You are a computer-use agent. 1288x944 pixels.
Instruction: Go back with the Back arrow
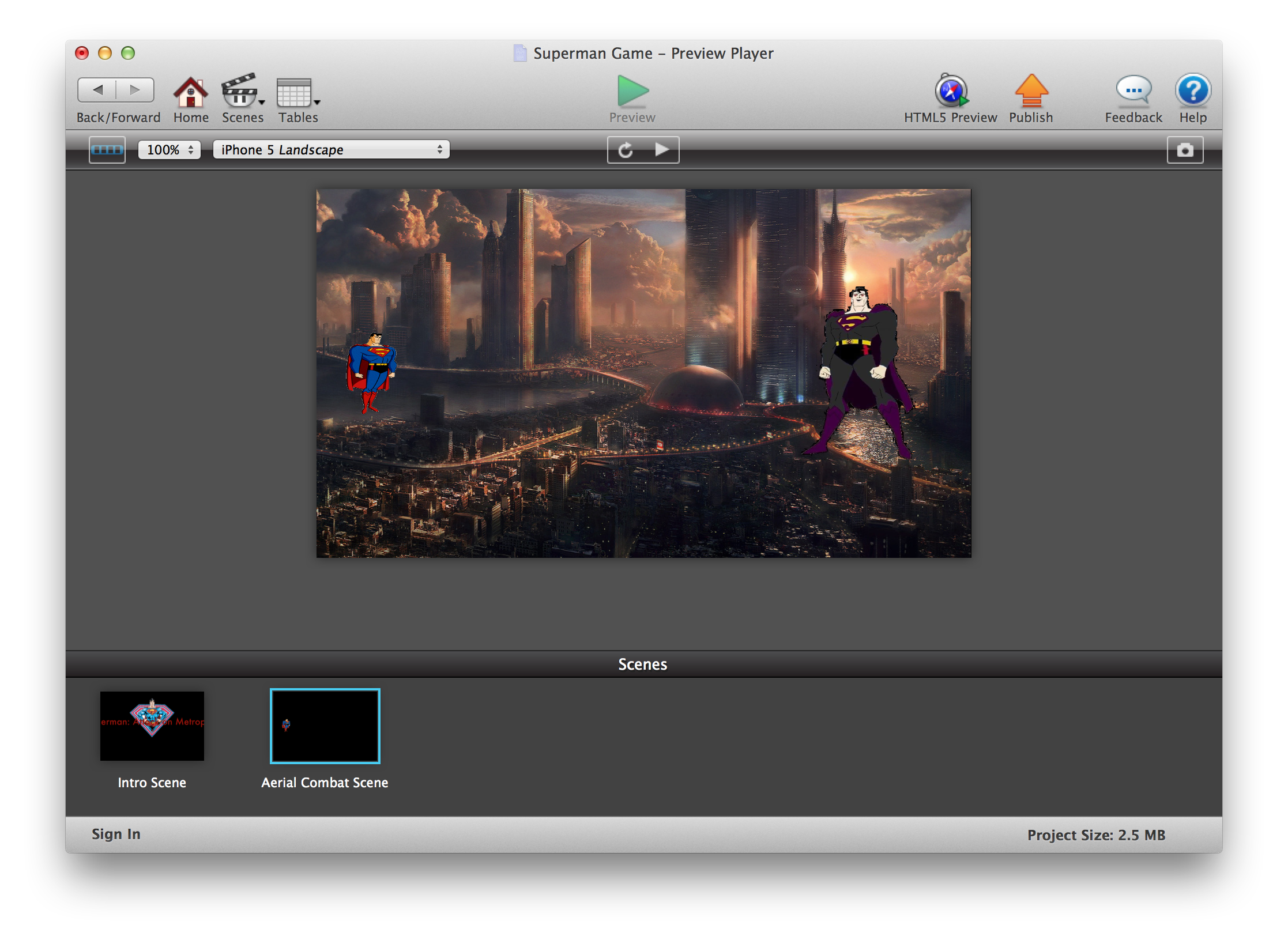97,90
